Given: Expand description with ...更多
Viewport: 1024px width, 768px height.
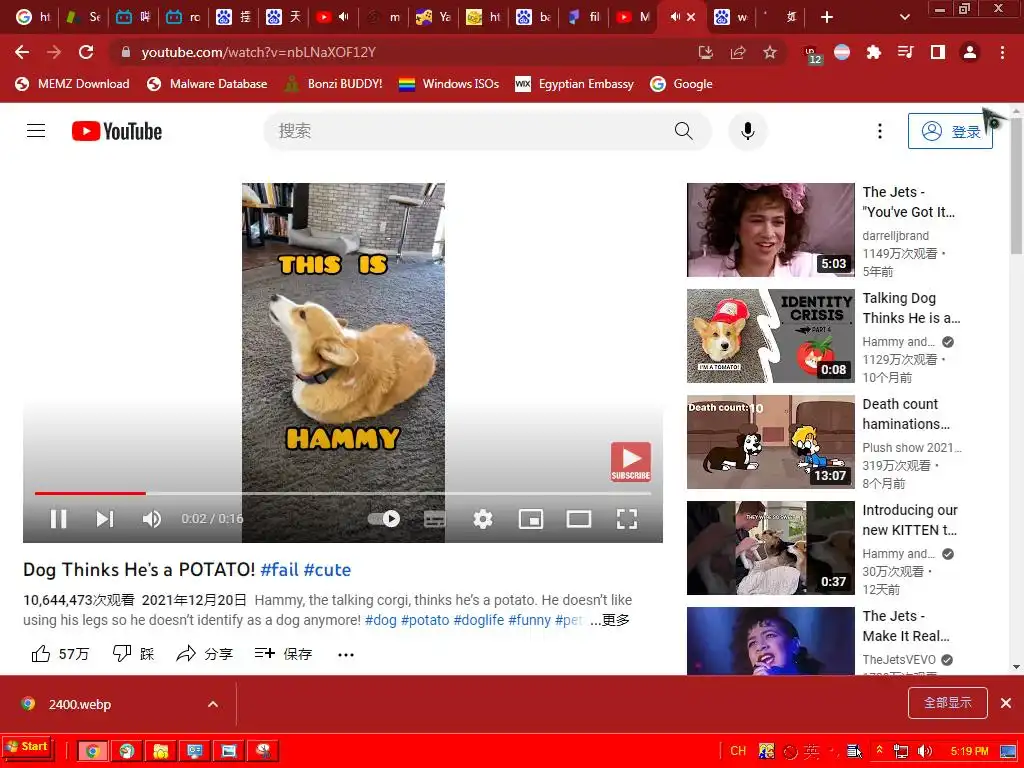Looking at the screenshot, I should tap(610, 620).
